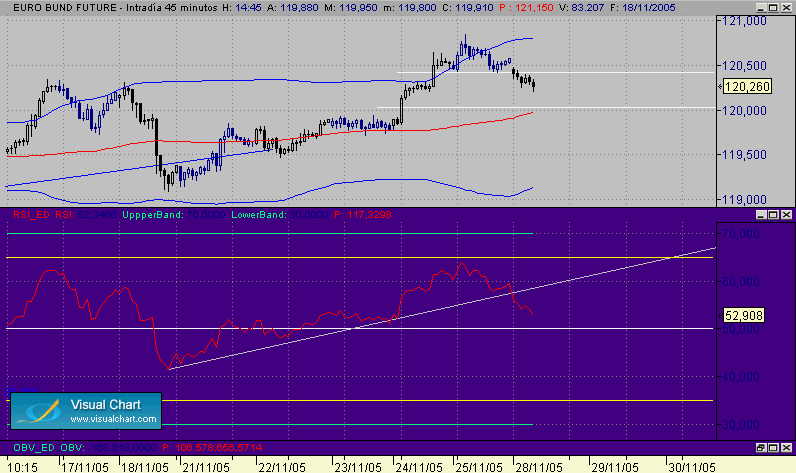
Task: Click the 25/11/05 date axis label
Action: click(x=479, y=467)
